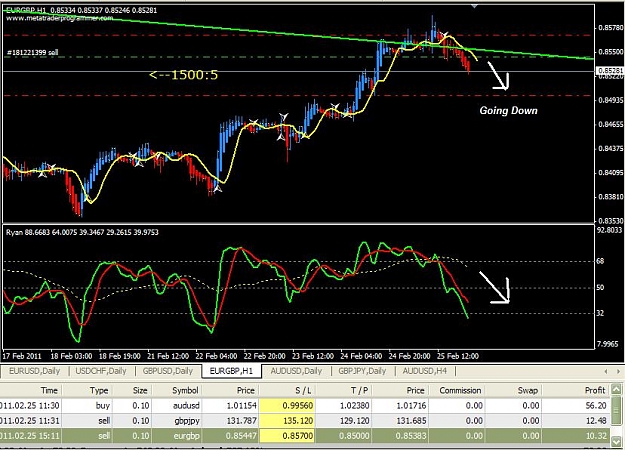Select the EURGBP,H1 chart tab
Image resolution: width=625 pixels, height=450 pixels.
click(x=231, y=371)
